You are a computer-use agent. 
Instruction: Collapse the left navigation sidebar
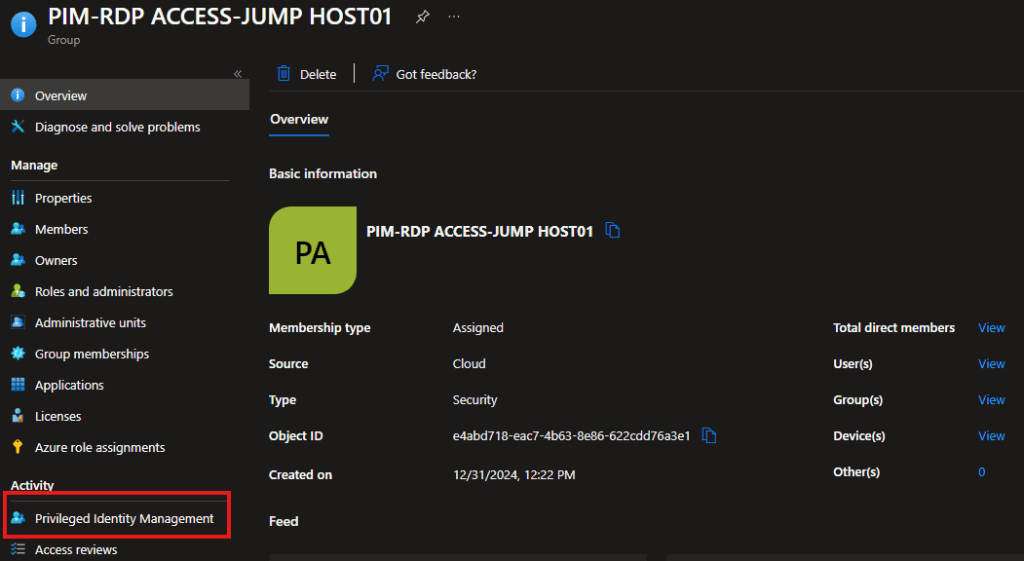[238, 73]
